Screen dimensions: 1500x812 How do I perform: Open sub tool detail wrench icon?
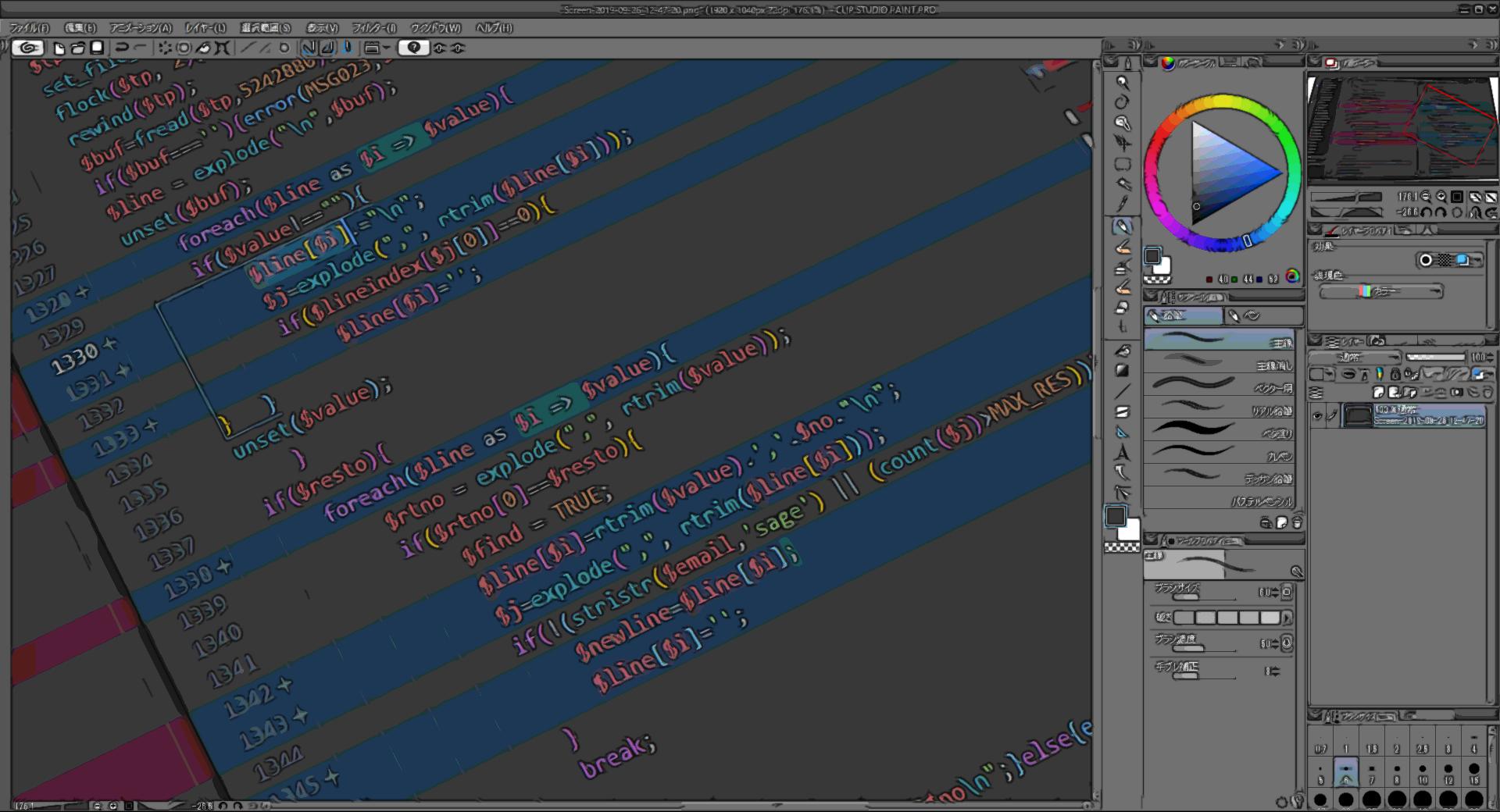pyautogui.click(x=1297, y=572)
